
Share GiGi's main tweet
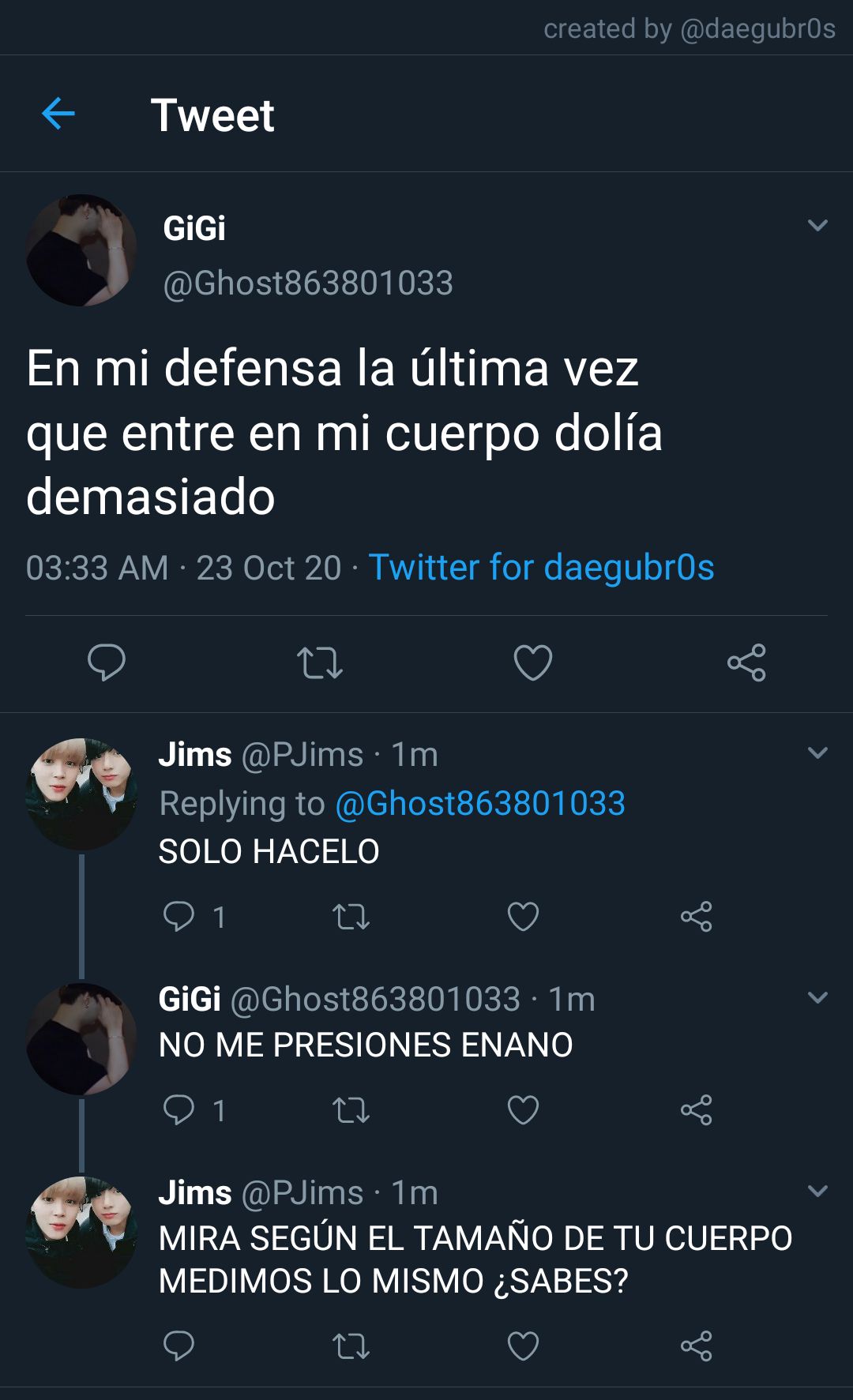[746, 662]
